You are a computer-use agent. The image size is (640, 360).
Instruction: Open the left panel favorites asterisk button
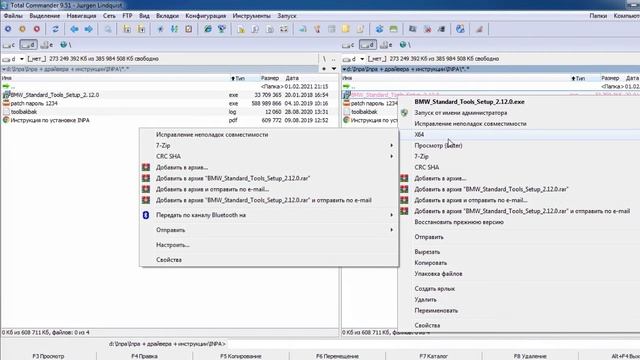(324, 69)
